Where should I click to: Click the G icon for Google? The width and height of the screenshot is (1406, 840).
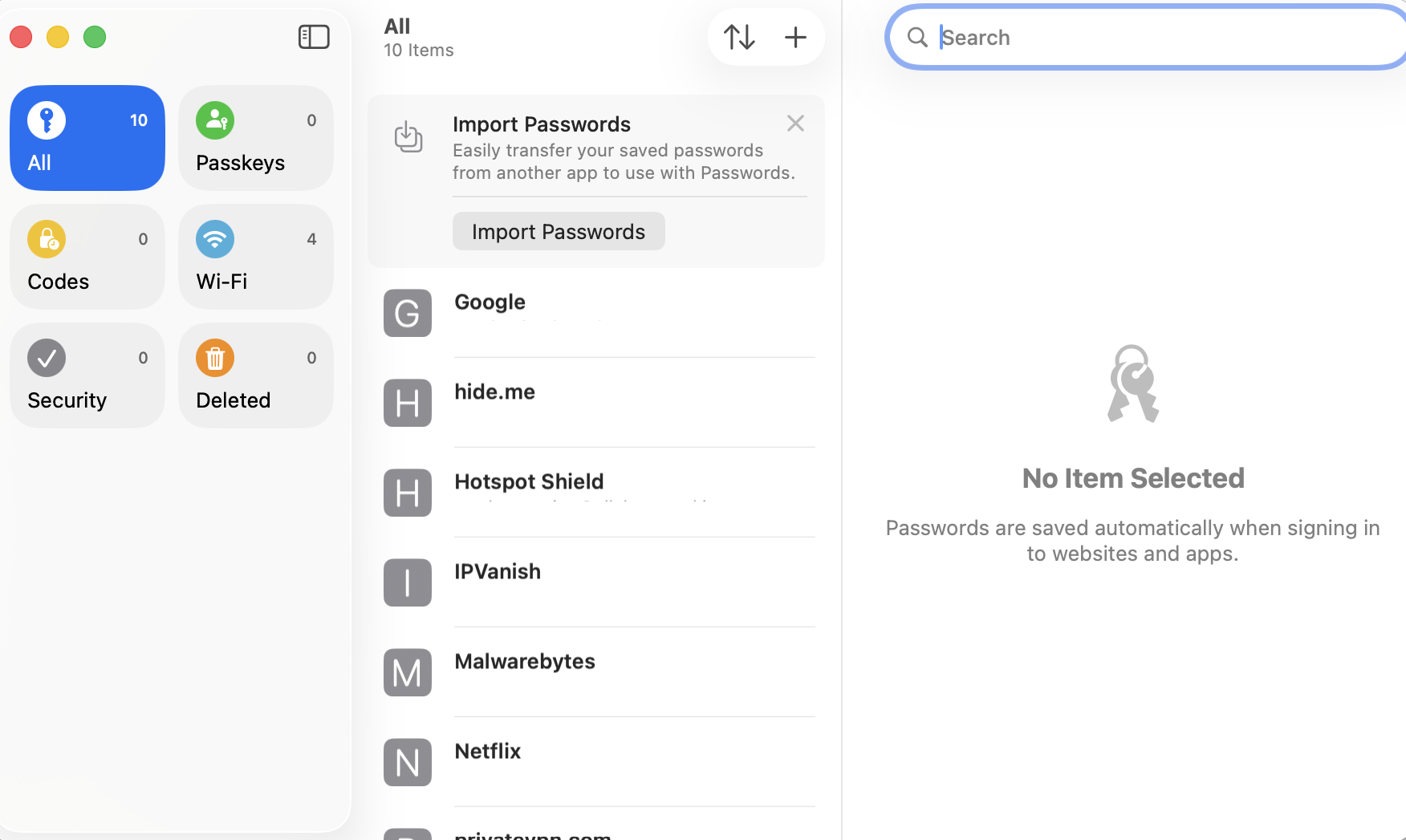click(x=408, y=313)
